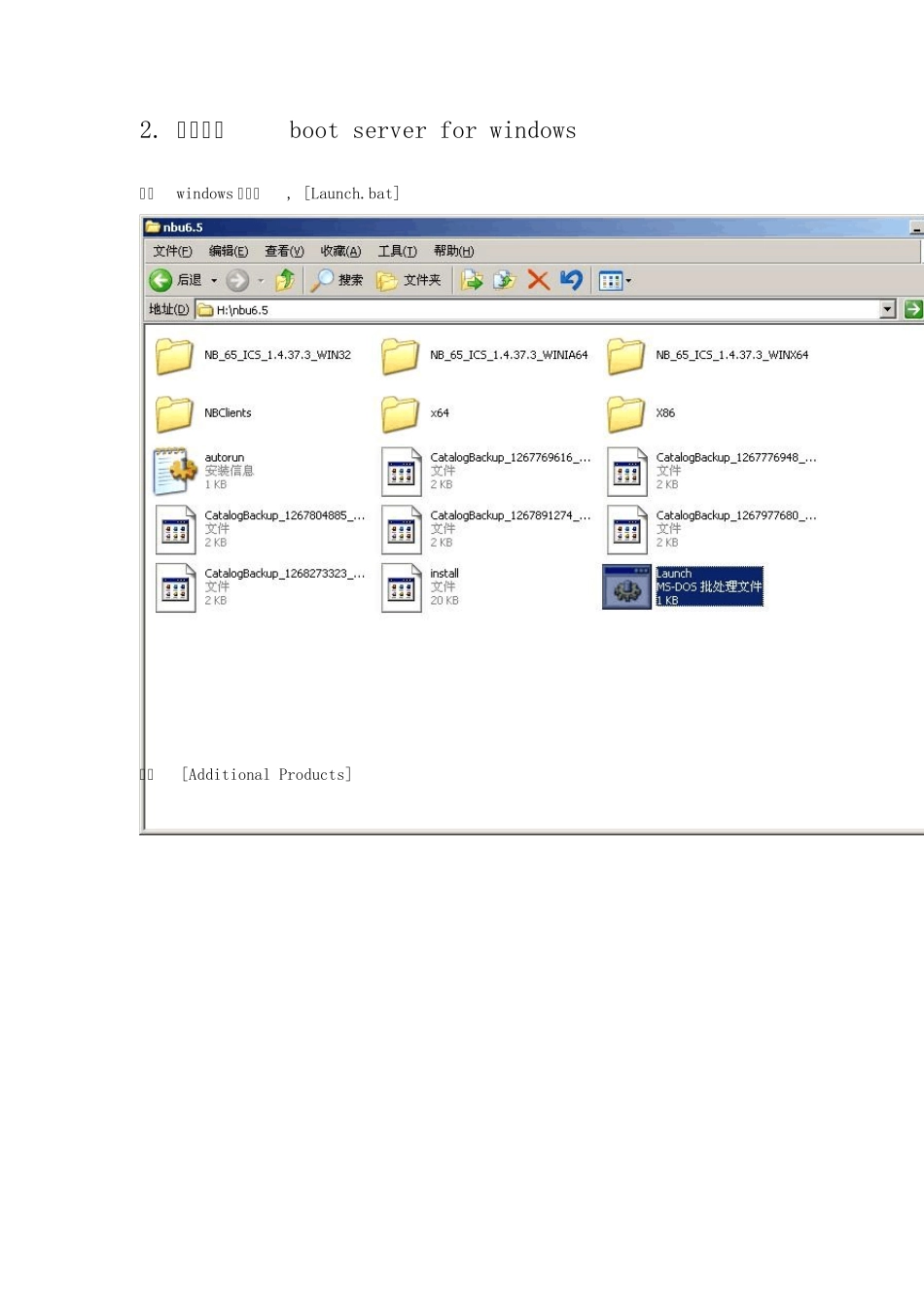Select the CatalogBackup_1267769616 file

(485, 471)
